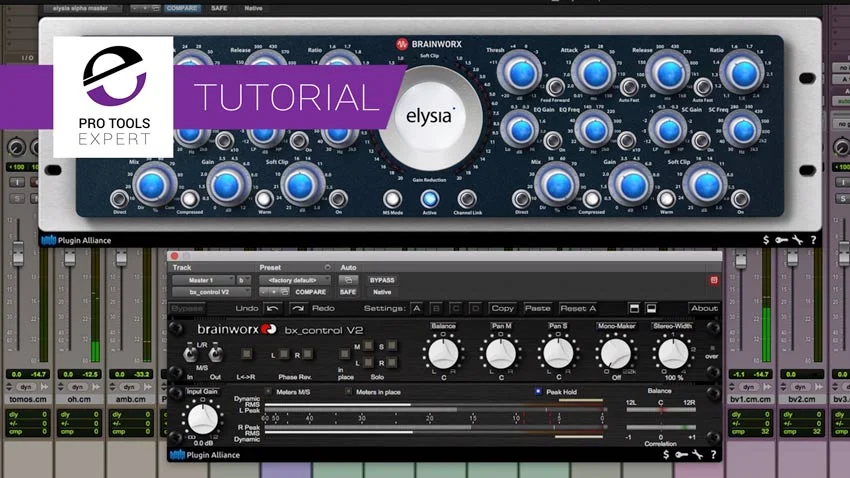Image resolution: width=850 pixels, height=478 pixels.
Task: Click the question mark icon in elysia footer
Action: 813,240
